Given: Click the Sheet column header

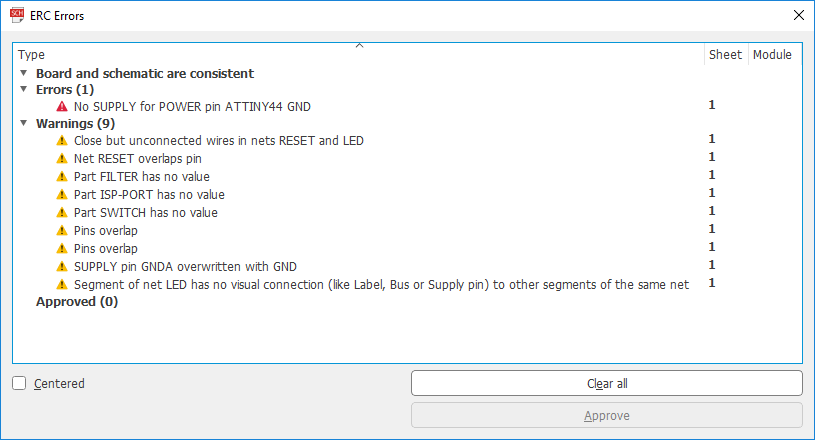Looking at the screenshot, I should click(x=725, y=55).
